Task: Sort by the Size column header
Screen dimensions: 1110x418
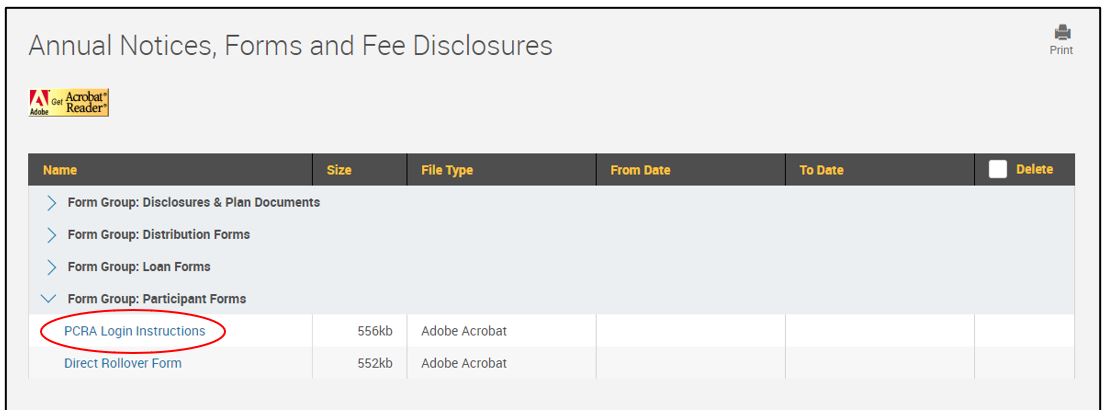Action: pyautogui.click(x=339, y=170)
